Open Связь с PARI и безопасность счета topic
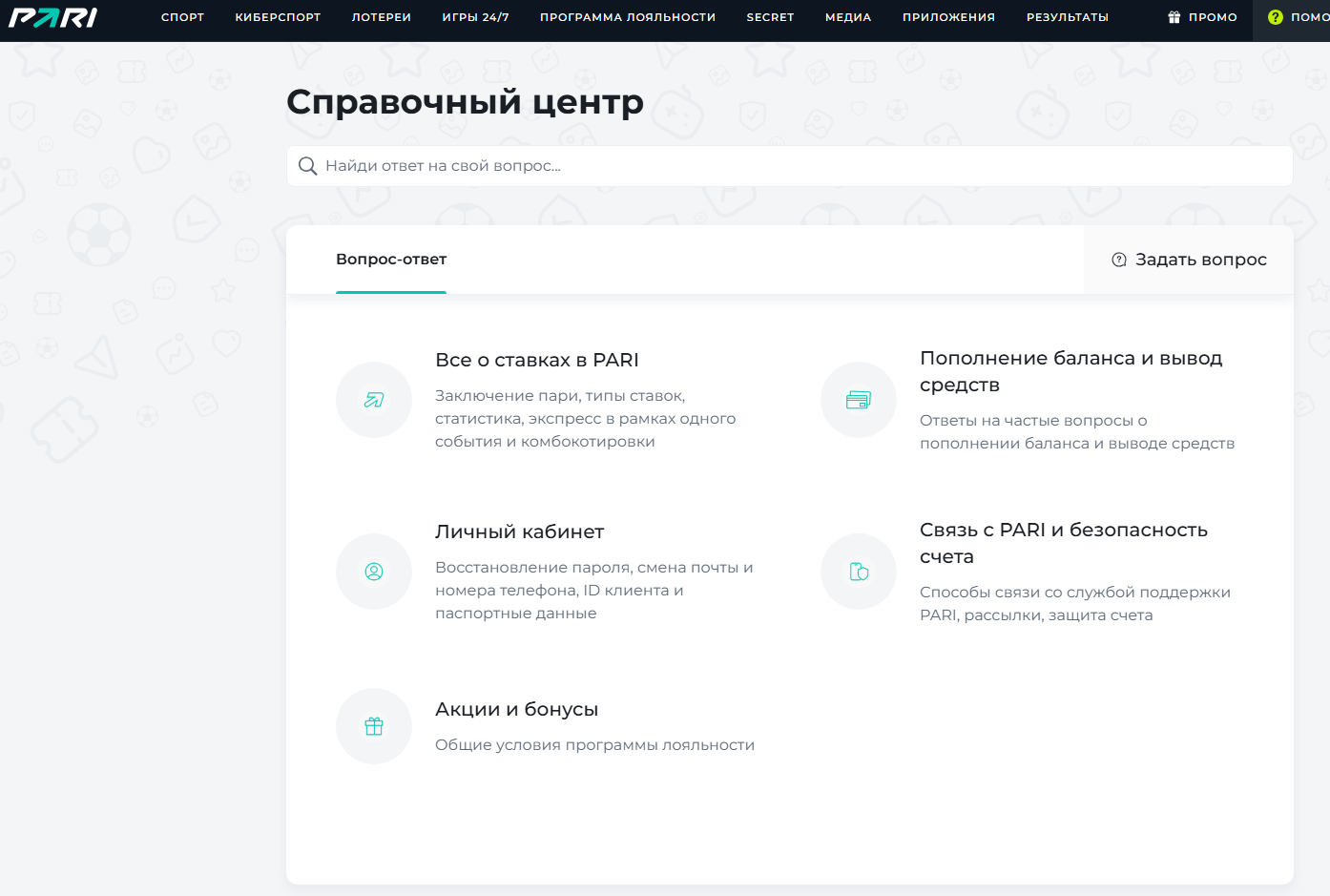This screenshot has width=1330, height=896. 1064,543
